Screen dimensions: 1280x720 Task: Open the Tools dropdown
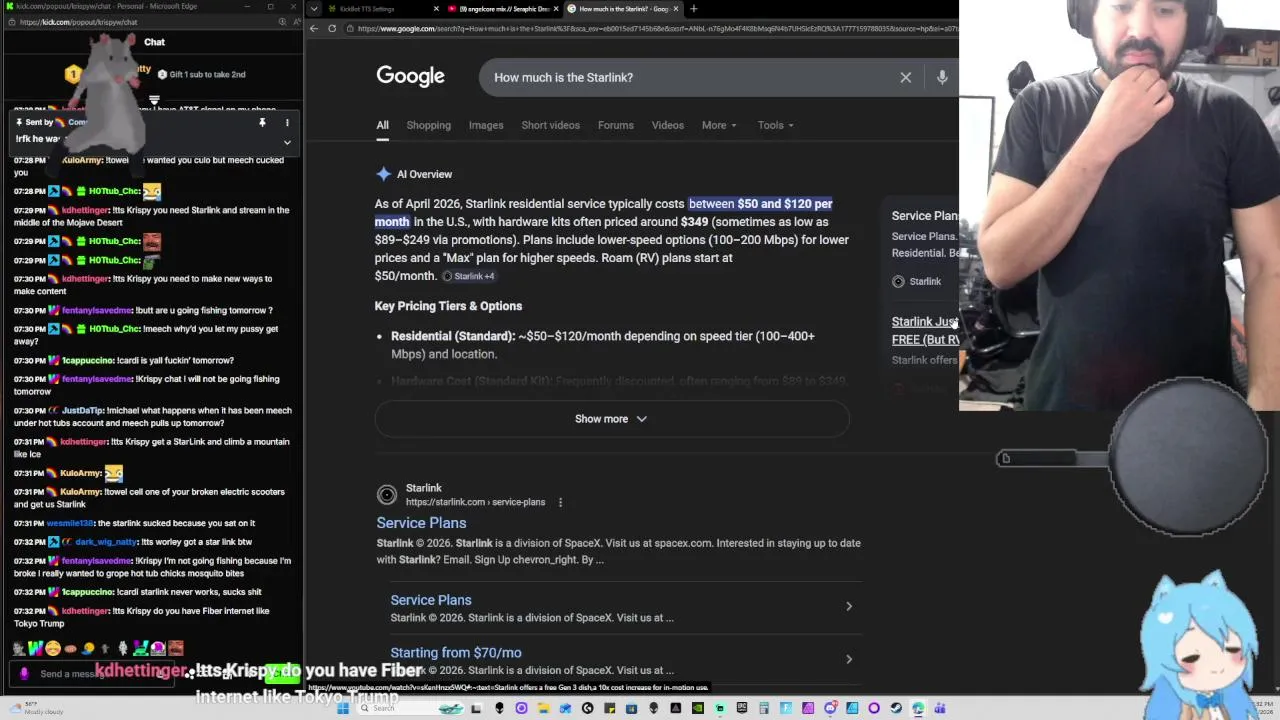(775, 125)
